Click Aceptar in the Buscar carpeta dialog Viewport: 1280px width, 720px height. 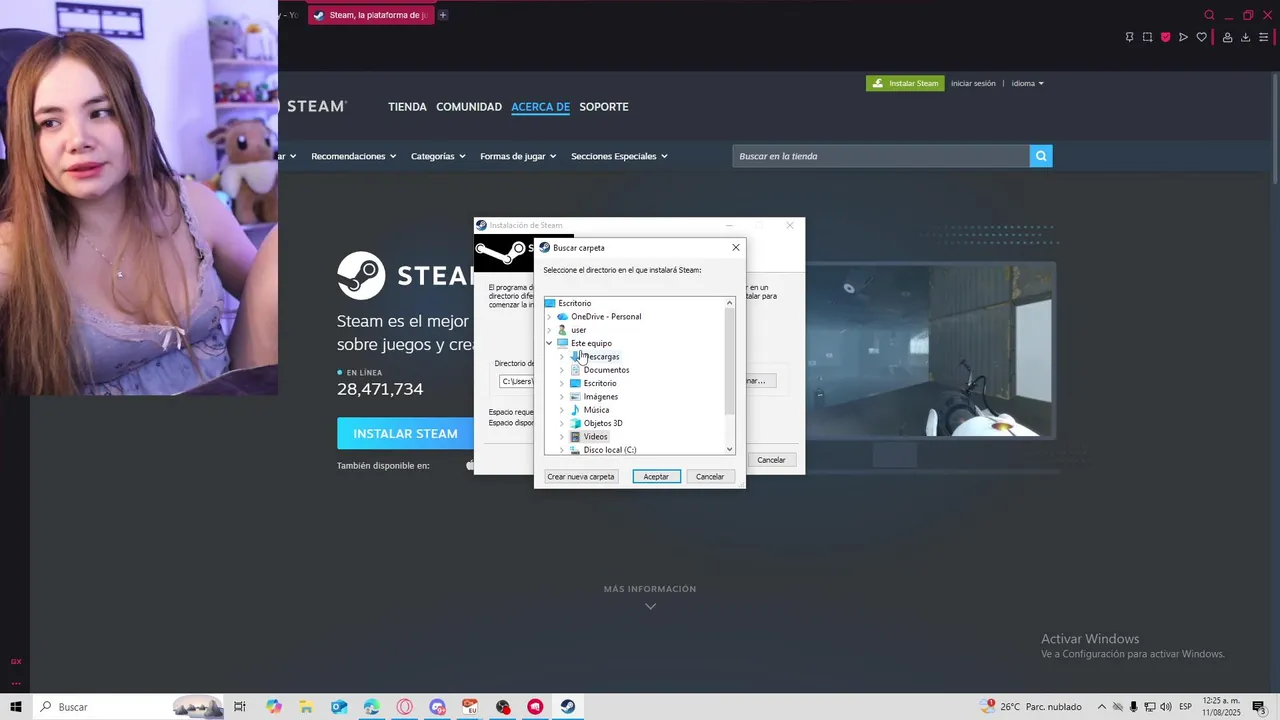click(656, 477)
